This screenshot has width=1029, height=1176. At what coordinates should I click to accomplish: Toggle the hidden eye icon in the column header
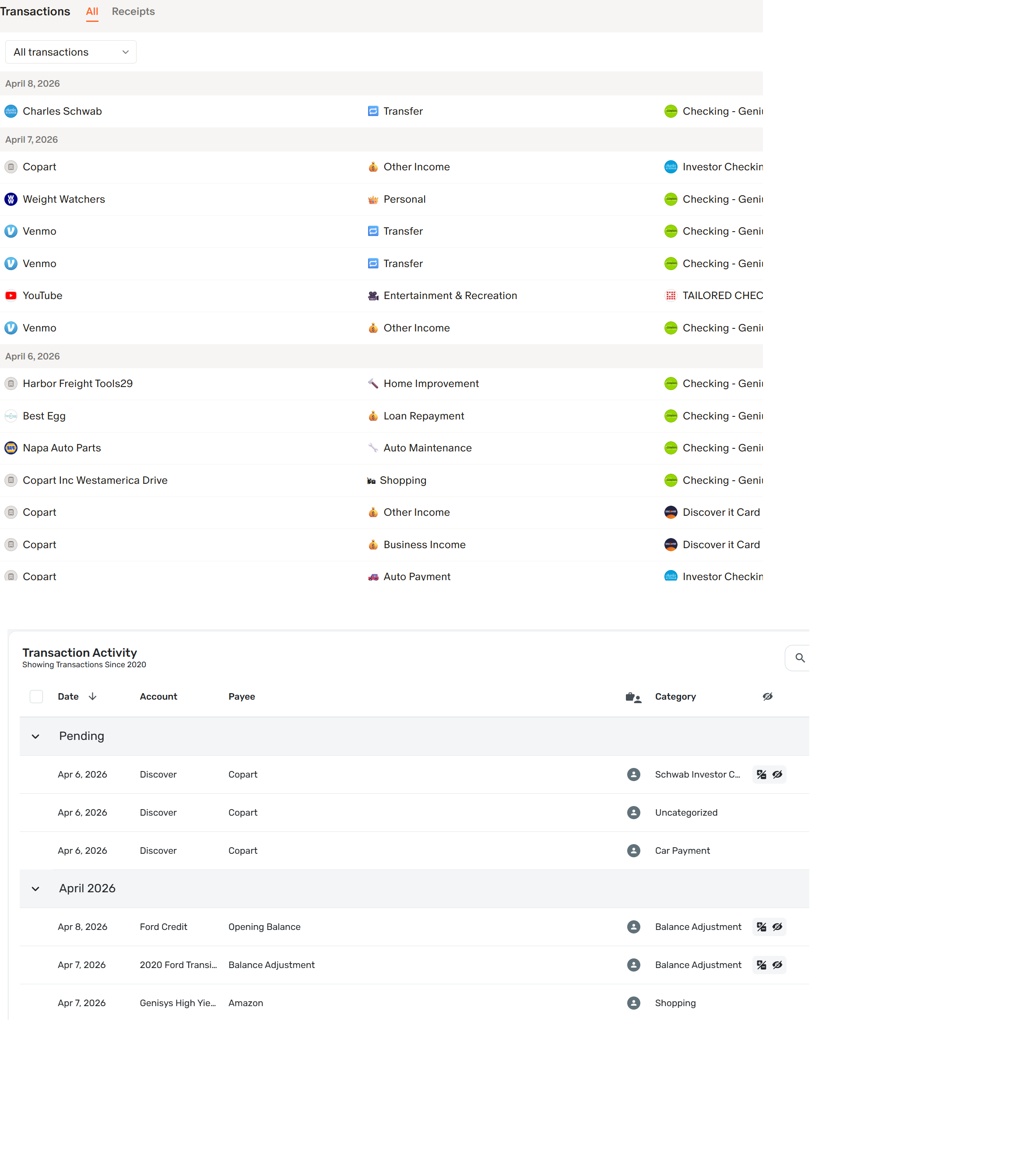[x=767, y=696]
